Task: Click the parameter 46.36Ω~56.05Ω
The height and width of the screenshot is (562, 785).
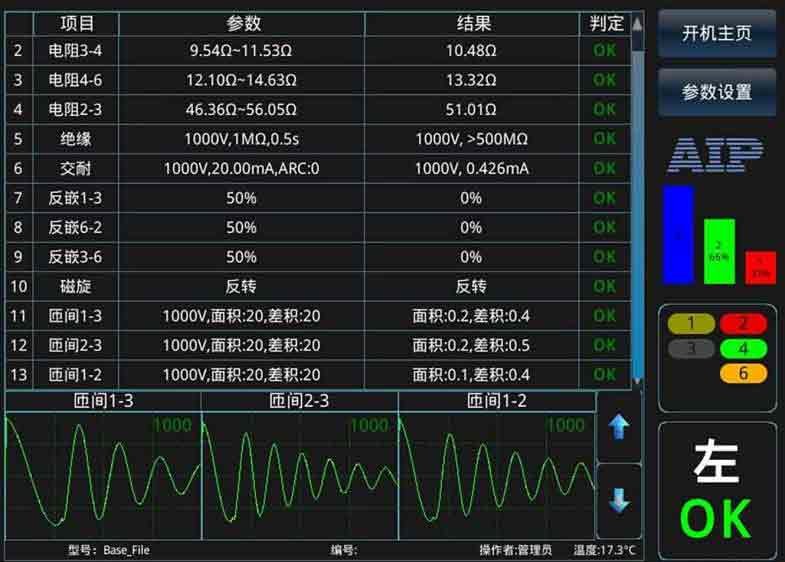Action: pos(241,110)
